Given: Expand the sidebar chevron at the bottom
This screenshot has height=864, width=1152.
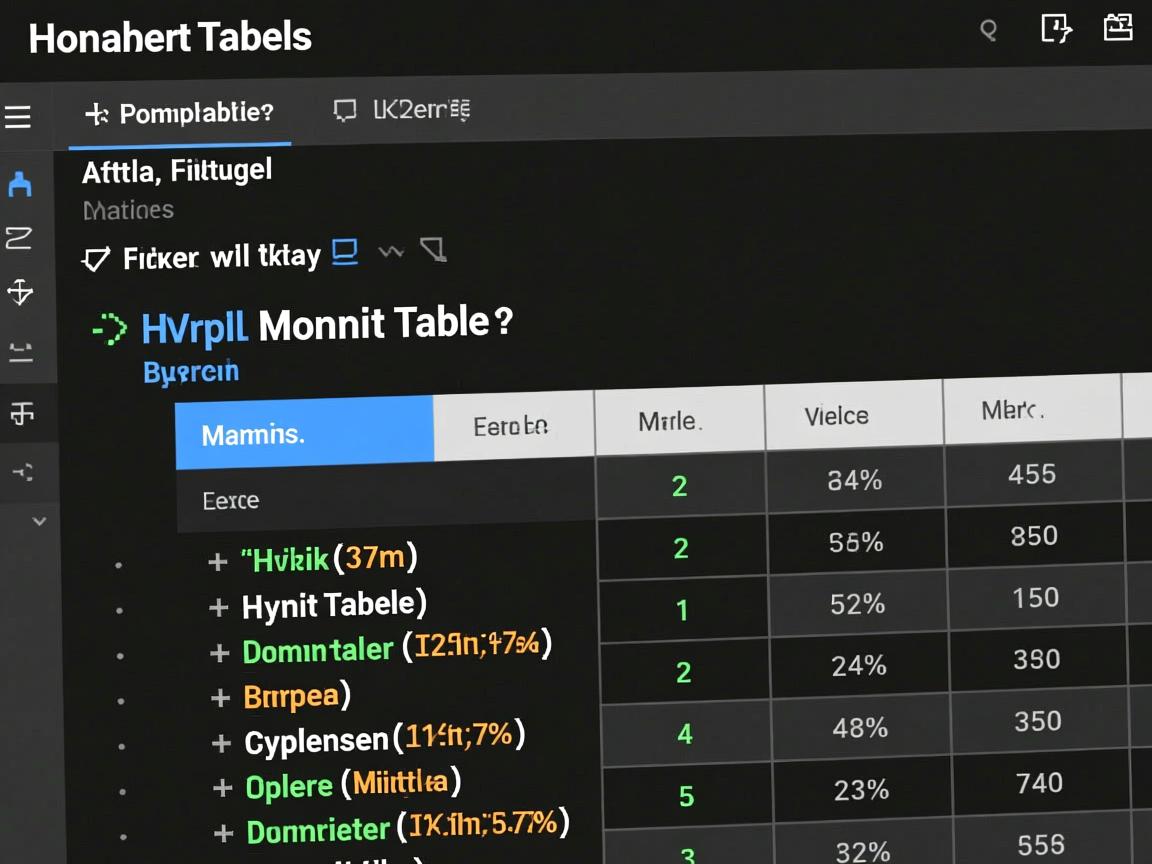Looking at the screenshot, I should pos(39,521).
